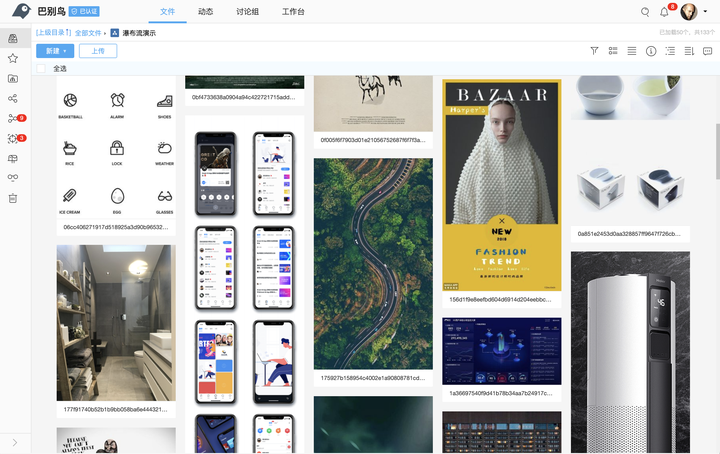Open the cloud drive icon in the sidebar
720x454 pixels.
(13, 39)
